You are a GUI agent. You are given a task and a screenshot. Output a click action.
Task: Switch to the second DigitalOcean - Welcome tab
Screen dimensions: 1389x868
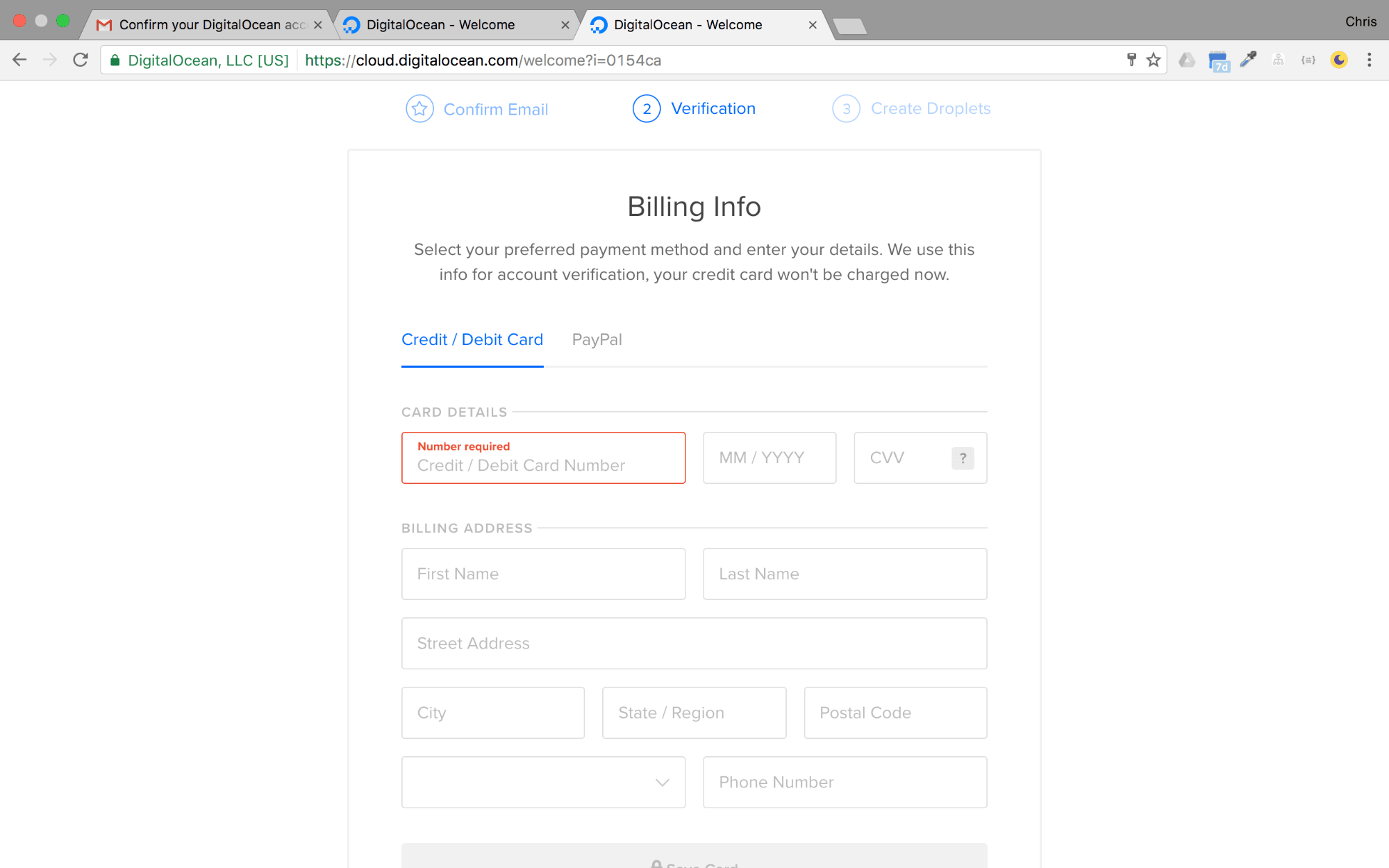point(456,25)
